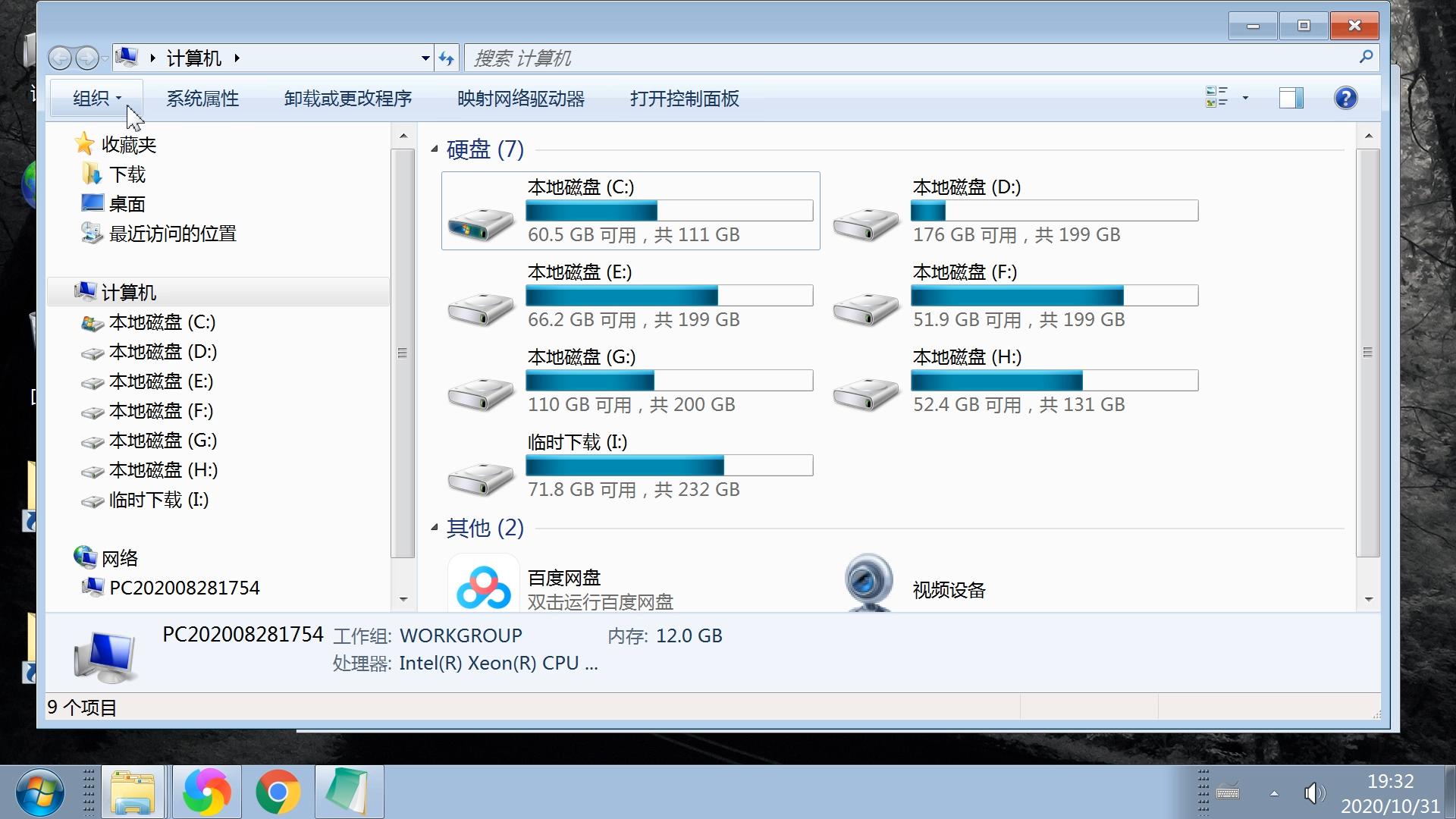The image size is (1456, 819).
Task: Click navigation pane scroll up arrow
Action: click(x=403, y=136)
